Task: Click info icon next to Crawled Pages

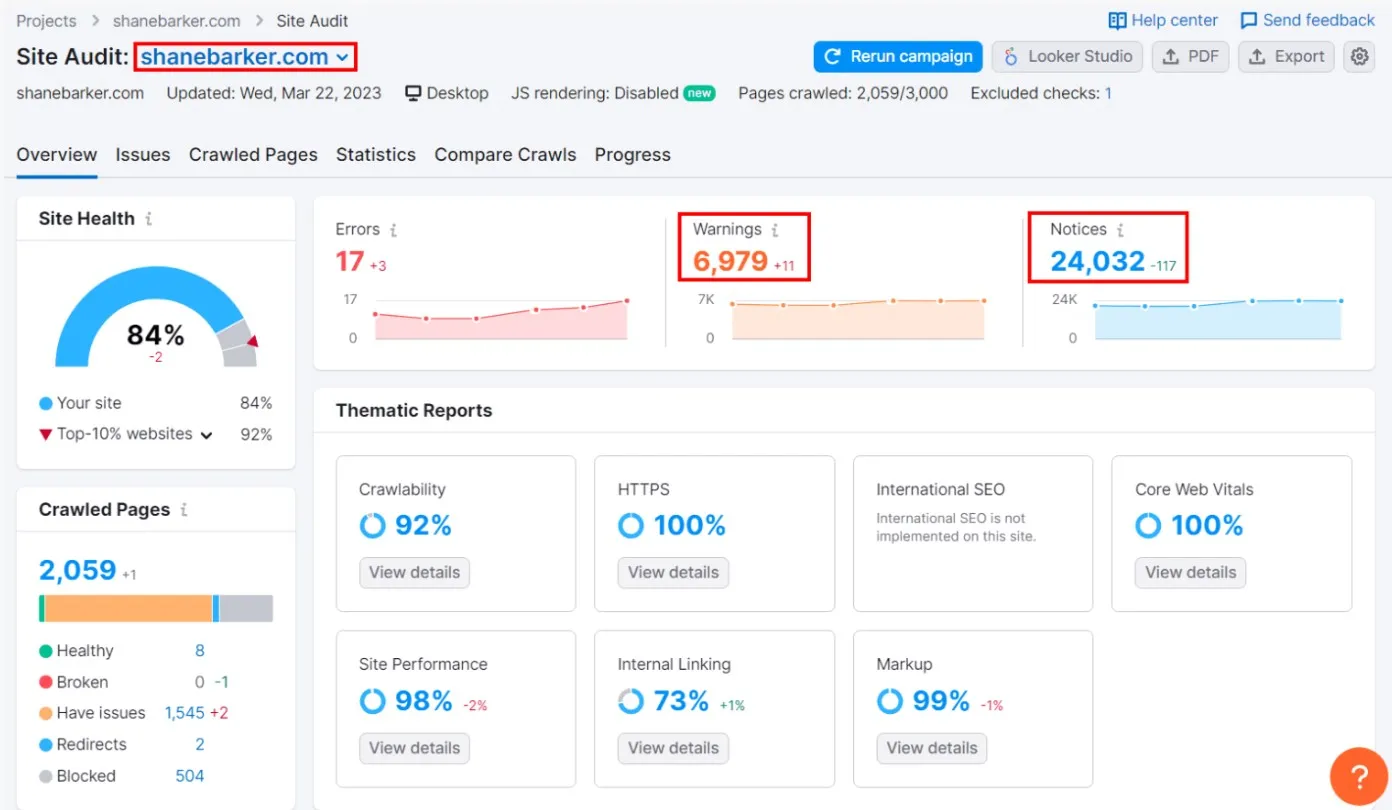Action: pos(184,509)
